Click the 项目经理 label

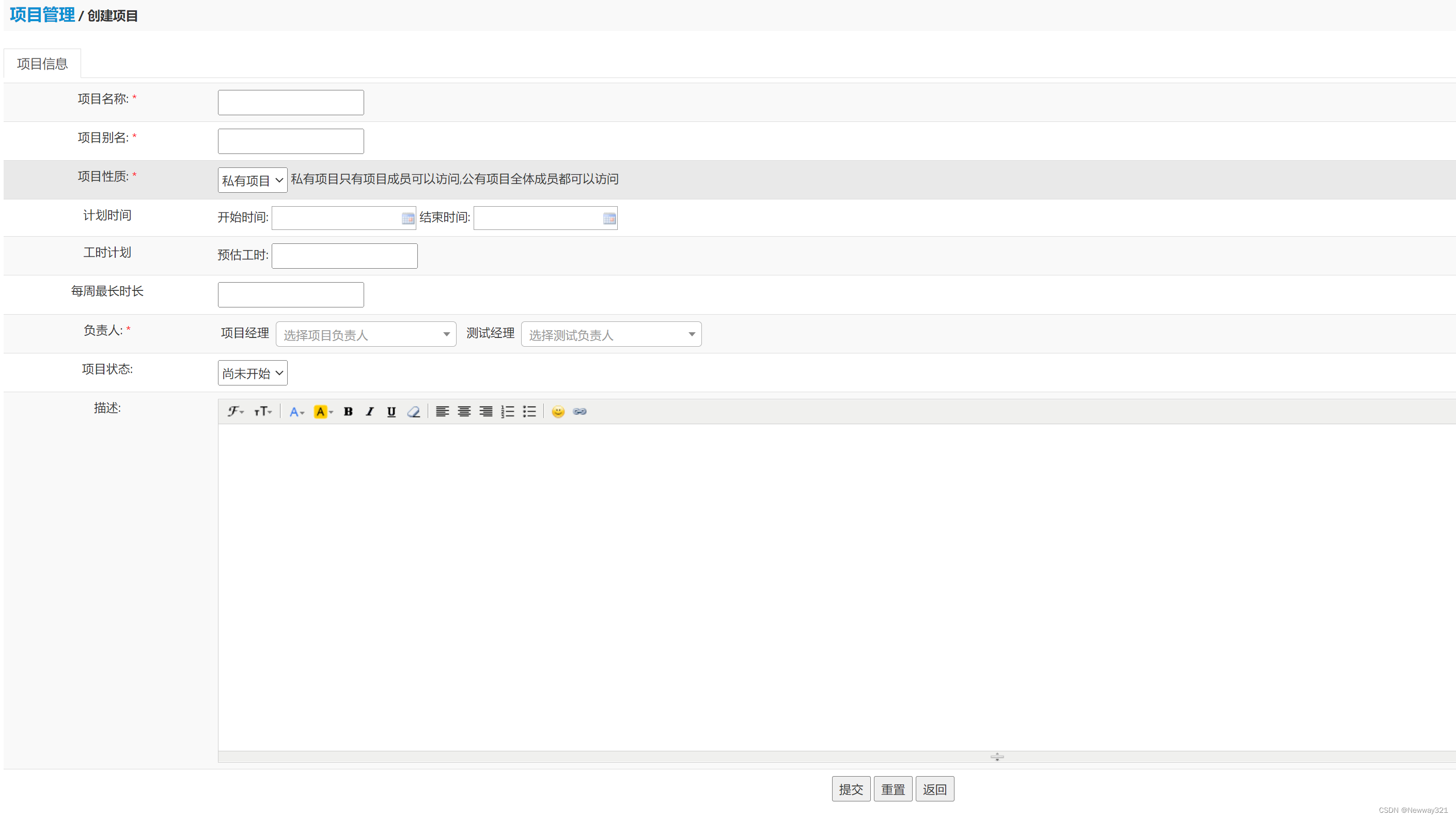pyautogui.click(x=245, y=334)
